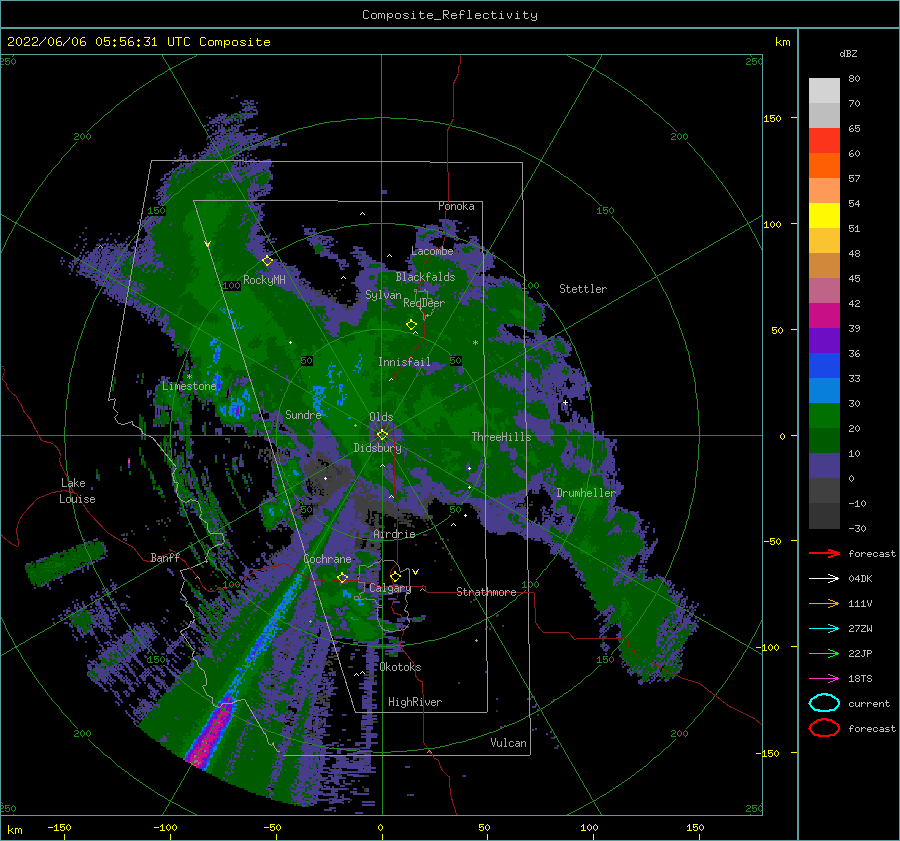The height and width of the screenshot is (841, 900).
Task: Click the km unit label at bottom left
Action: 14,830
